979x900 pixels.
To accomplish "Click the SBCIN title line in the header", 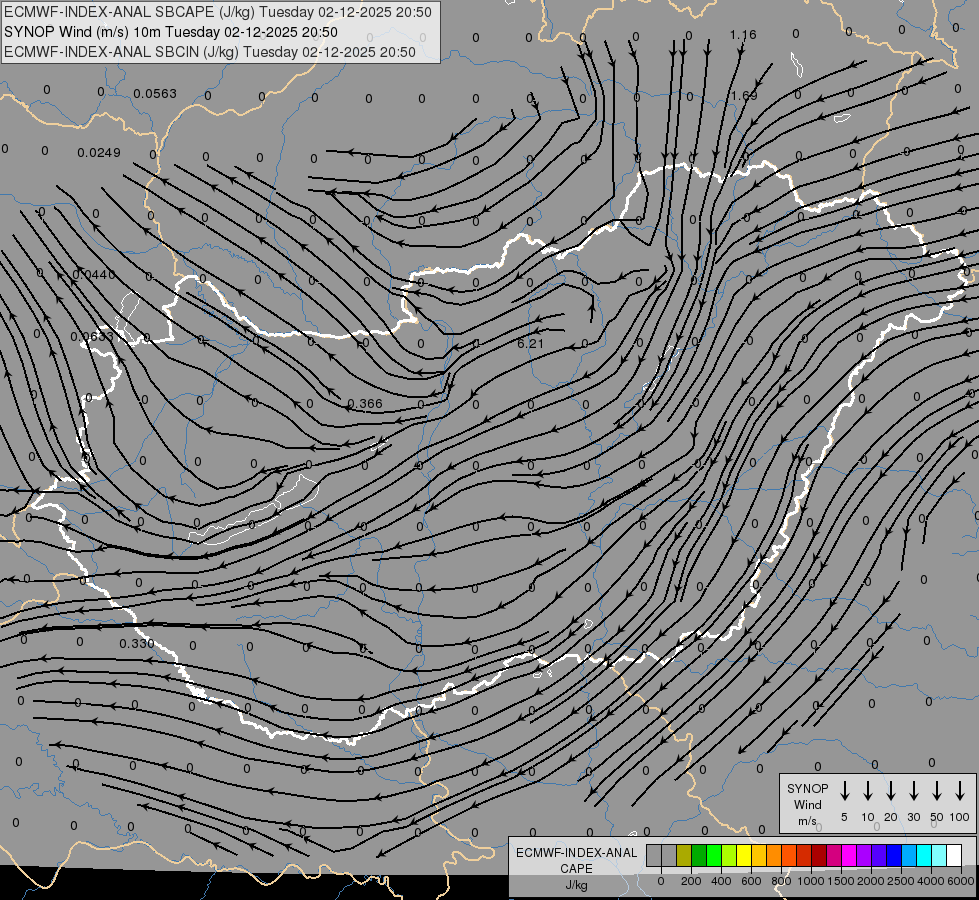I will click(x=210, y=52).
